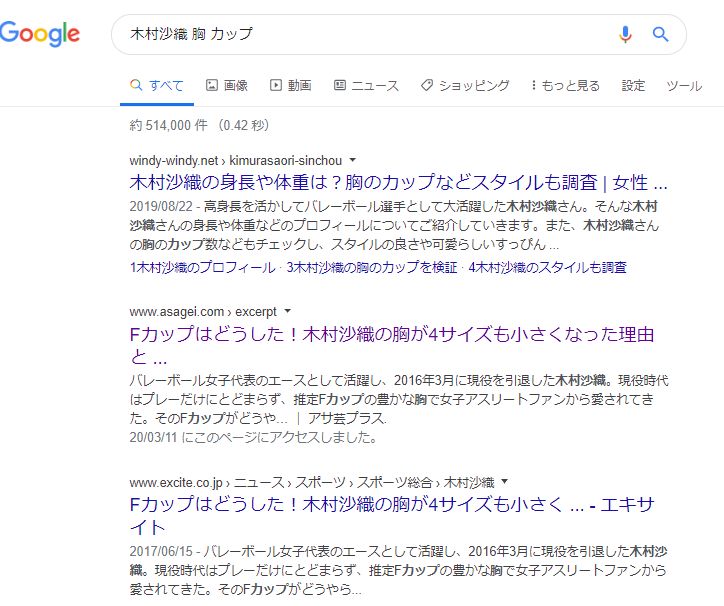Image resolution: width=724 pixels, height=606 pixels.
Task: Expand もっと見る menu
Action: (565, 85)
